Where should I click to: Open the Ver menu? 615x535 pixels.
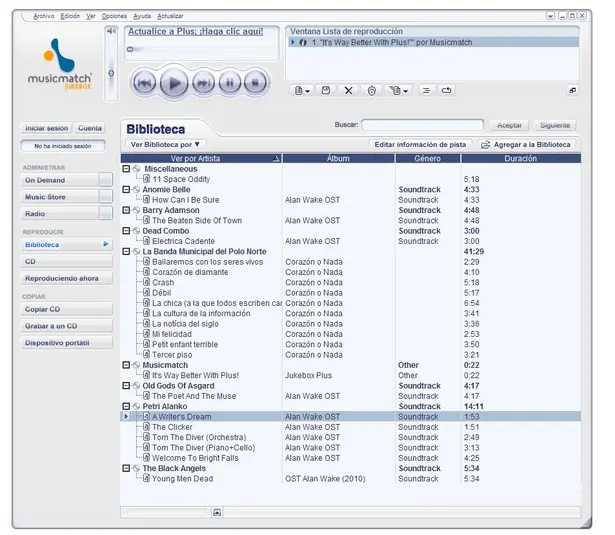[91, 16]
